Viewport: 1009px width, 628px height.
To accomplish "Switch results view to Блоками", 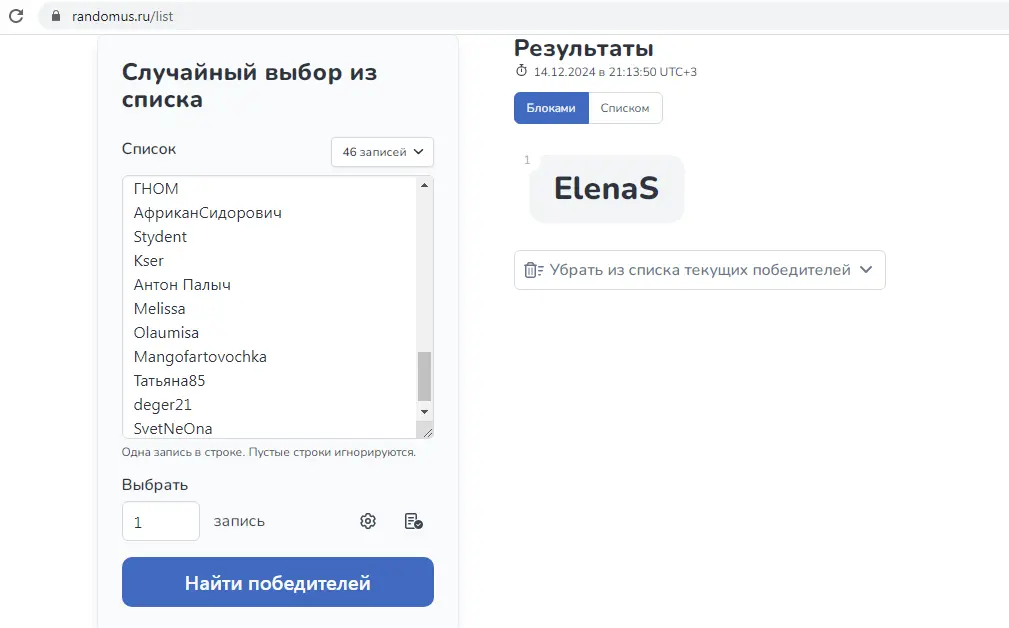I will point(551,108).
